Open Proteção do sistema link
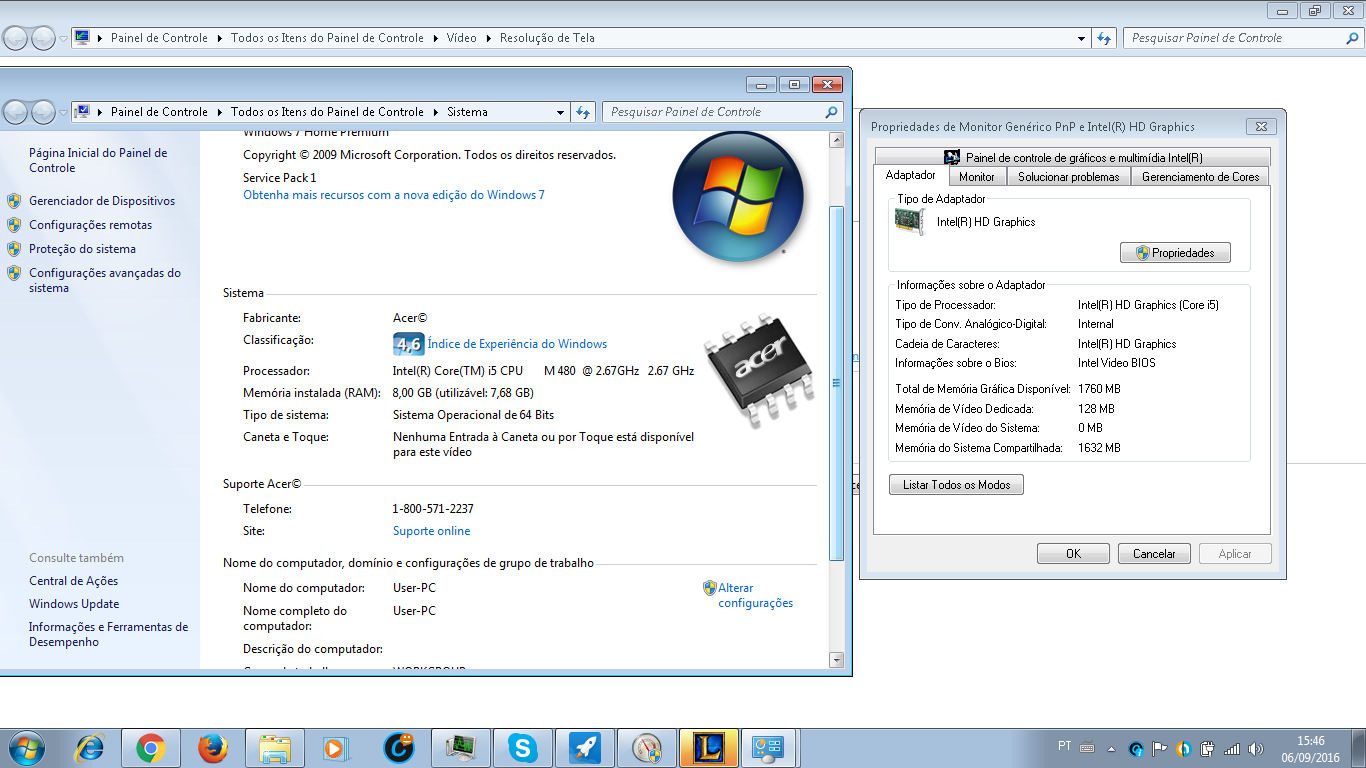This screenshot has height=768, width=1366. 82,249
